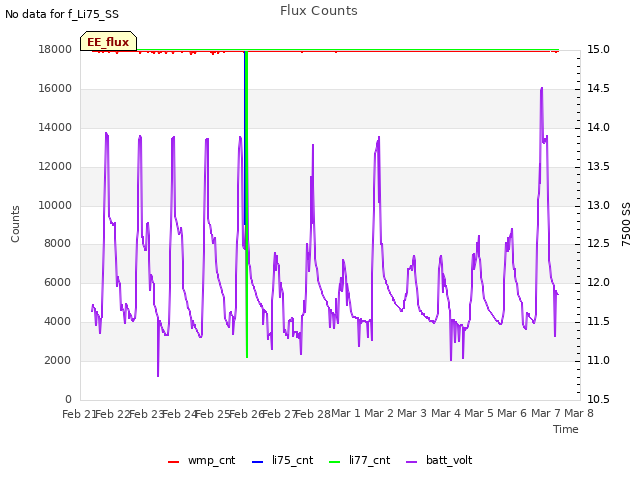Click the Feb 26 date tick label

coord(246,414)
